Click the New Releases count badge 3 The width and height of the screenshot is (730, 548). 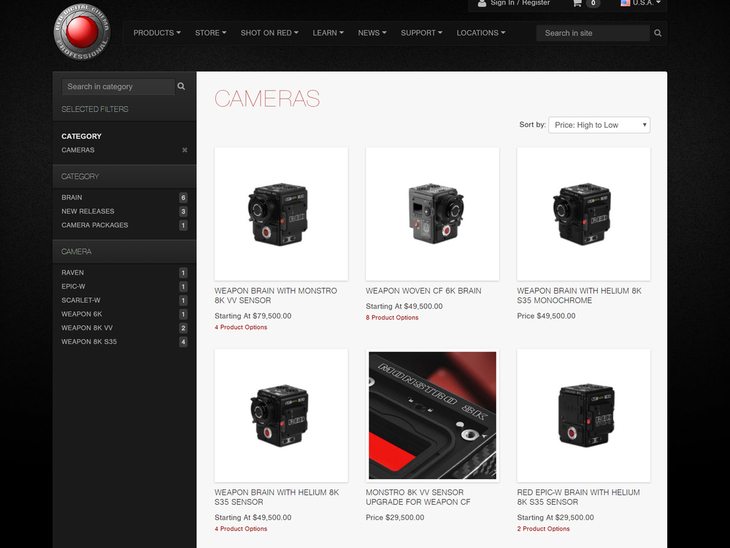(183, 211)
